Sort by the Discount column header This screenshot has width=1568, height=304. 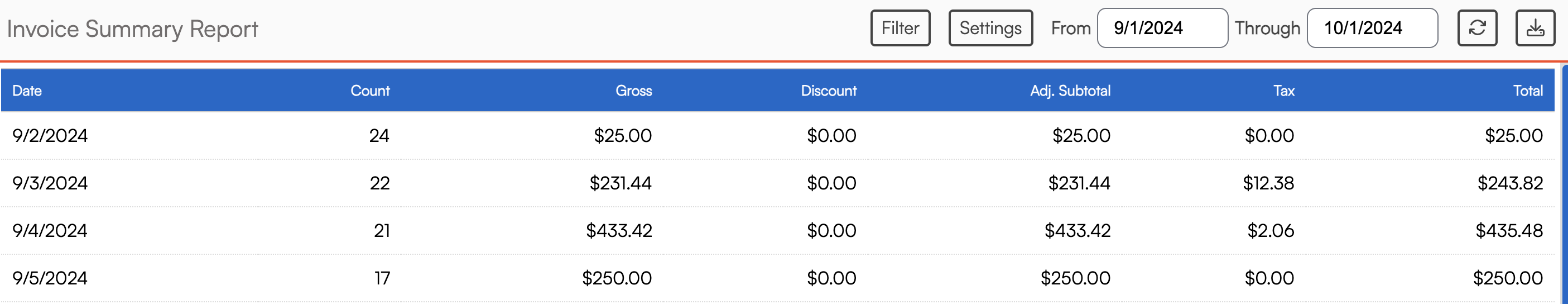click(828, 91)
